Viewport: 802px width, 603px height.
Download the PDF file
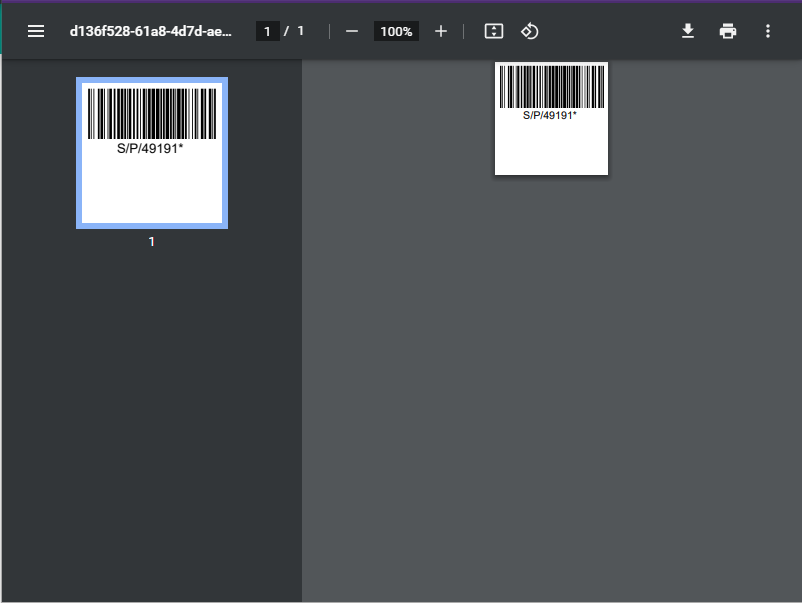click(x=688, y=31)
